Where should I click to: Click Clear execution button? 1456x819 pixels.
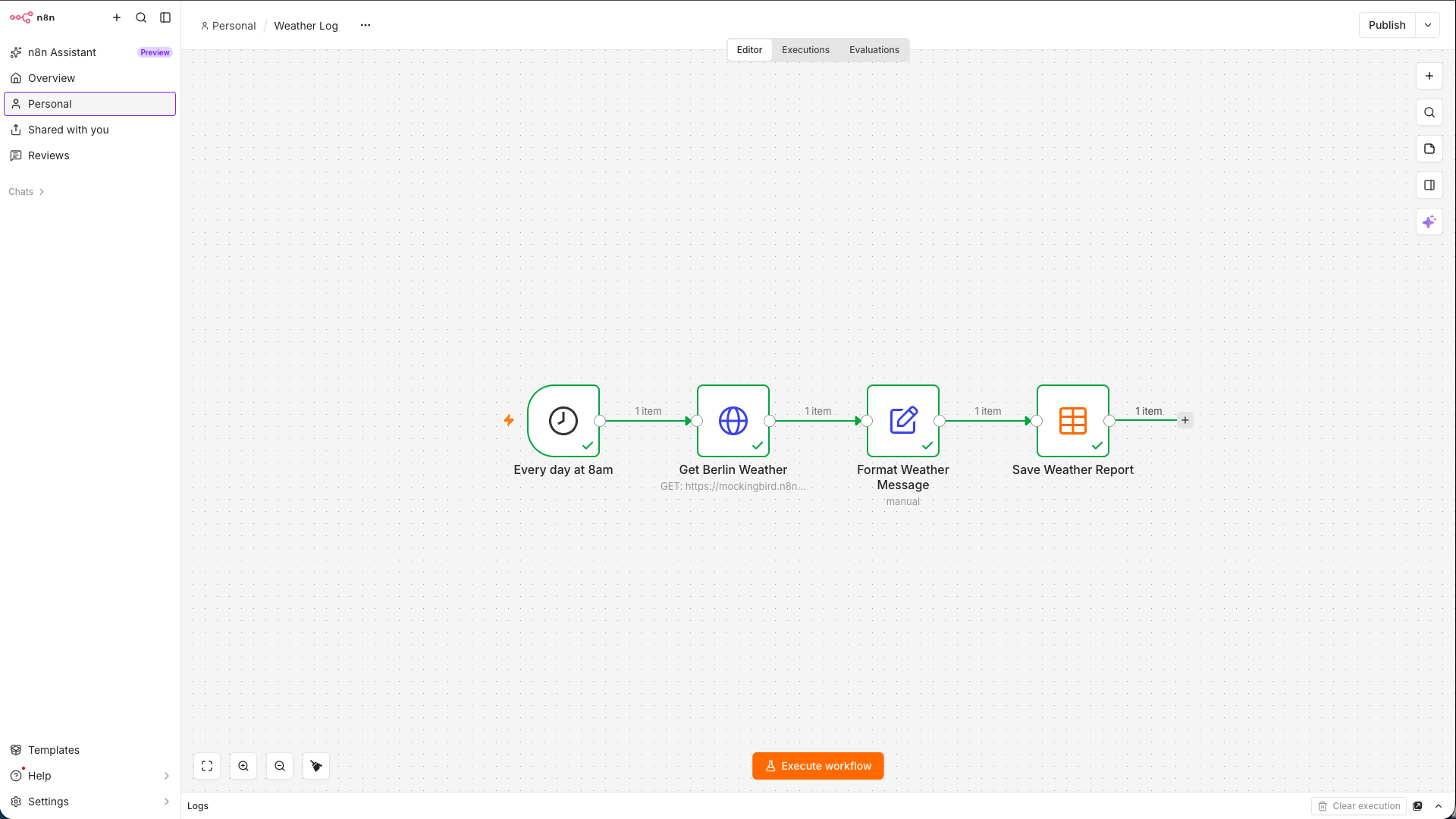coord(1359,806)
